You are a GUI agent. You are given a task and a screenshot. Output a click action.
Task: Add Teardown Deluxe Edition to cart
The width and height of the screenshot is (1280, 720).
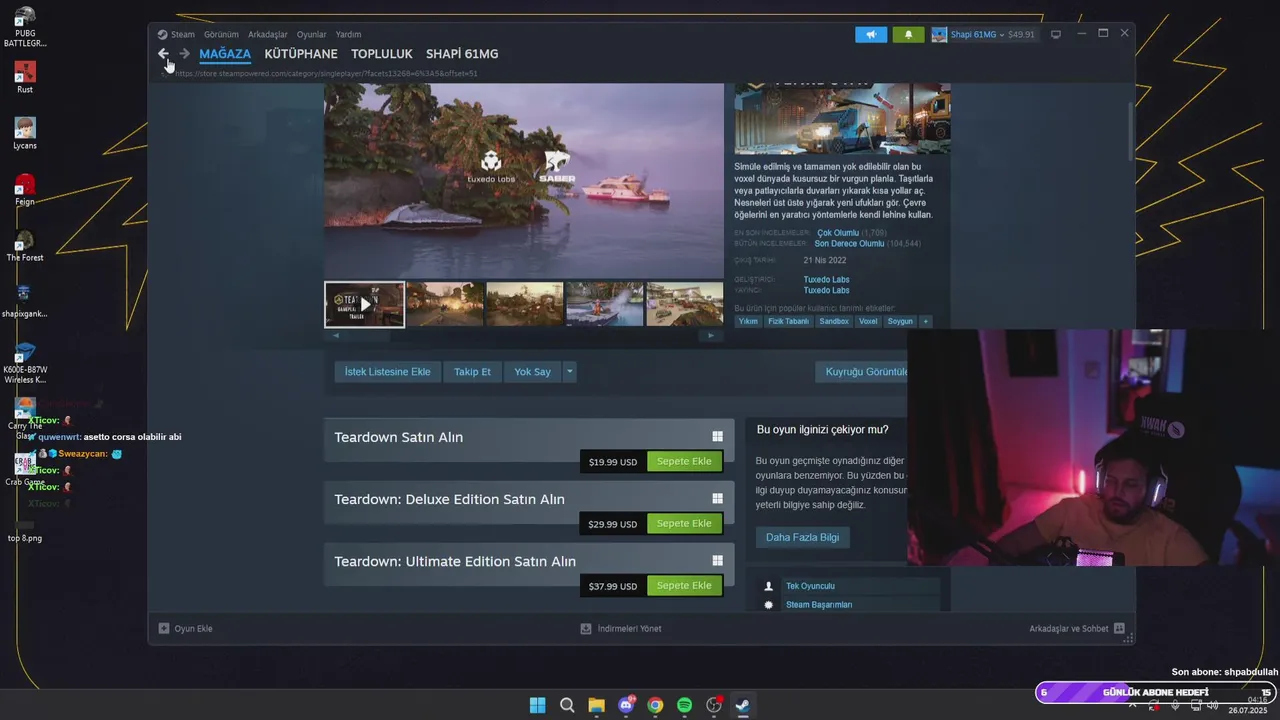pos(684,523)
